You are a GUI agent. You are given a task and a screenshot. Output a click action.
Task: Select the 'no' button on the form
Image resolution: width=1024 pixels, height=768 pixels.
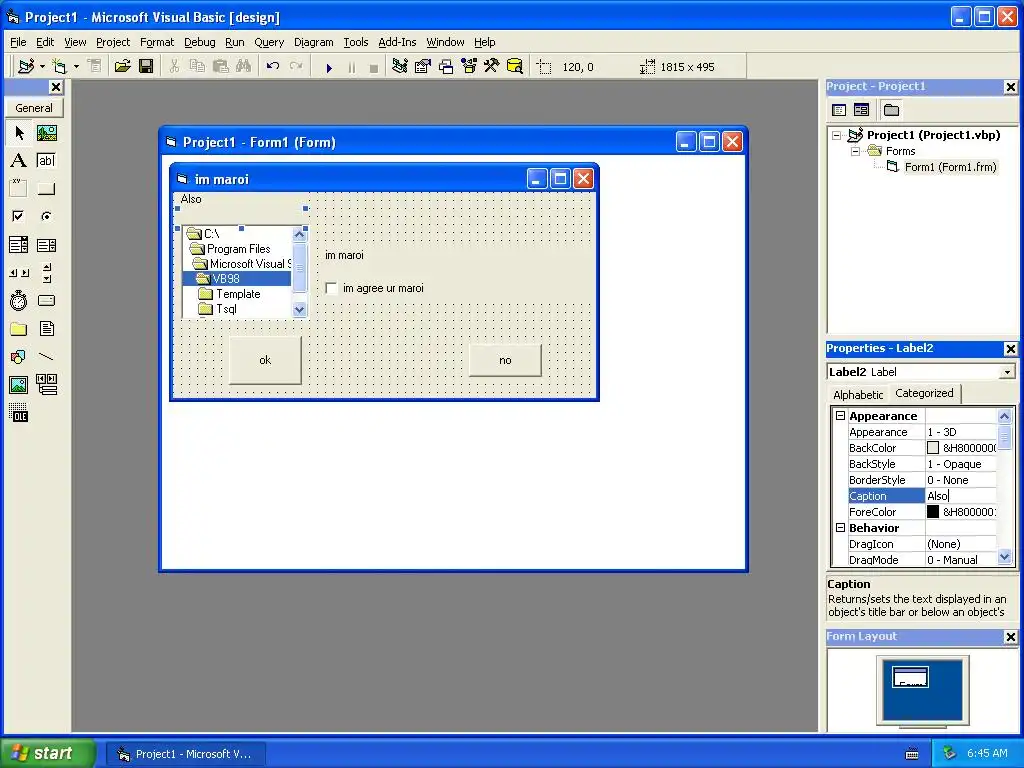point(505,360)
